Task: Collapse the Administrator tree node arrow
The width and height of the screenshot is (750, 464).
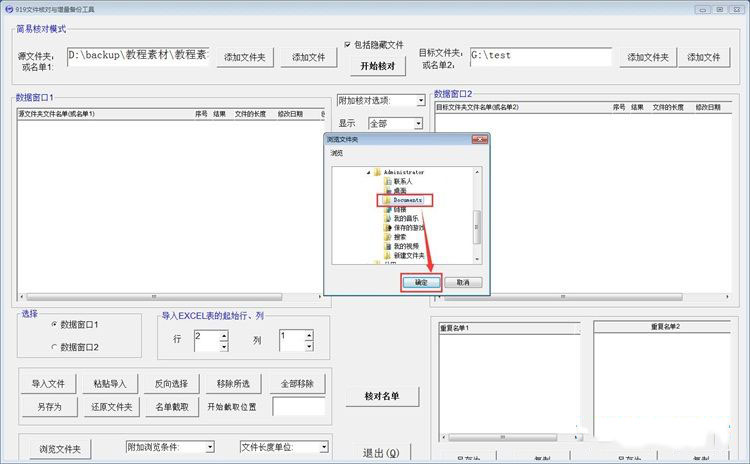Action: pyautogui.click(x=368, y=172)
